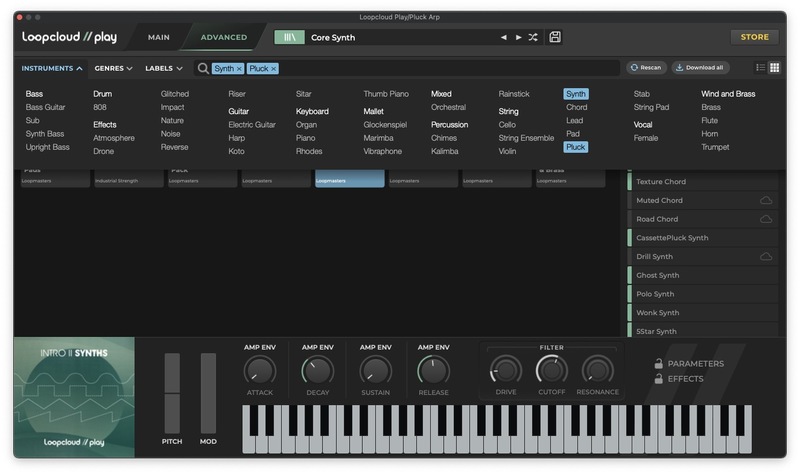Screen dimensions: 800x474
Task: Click the library browser icon beside Core Synth
Action: pos(289,37)
